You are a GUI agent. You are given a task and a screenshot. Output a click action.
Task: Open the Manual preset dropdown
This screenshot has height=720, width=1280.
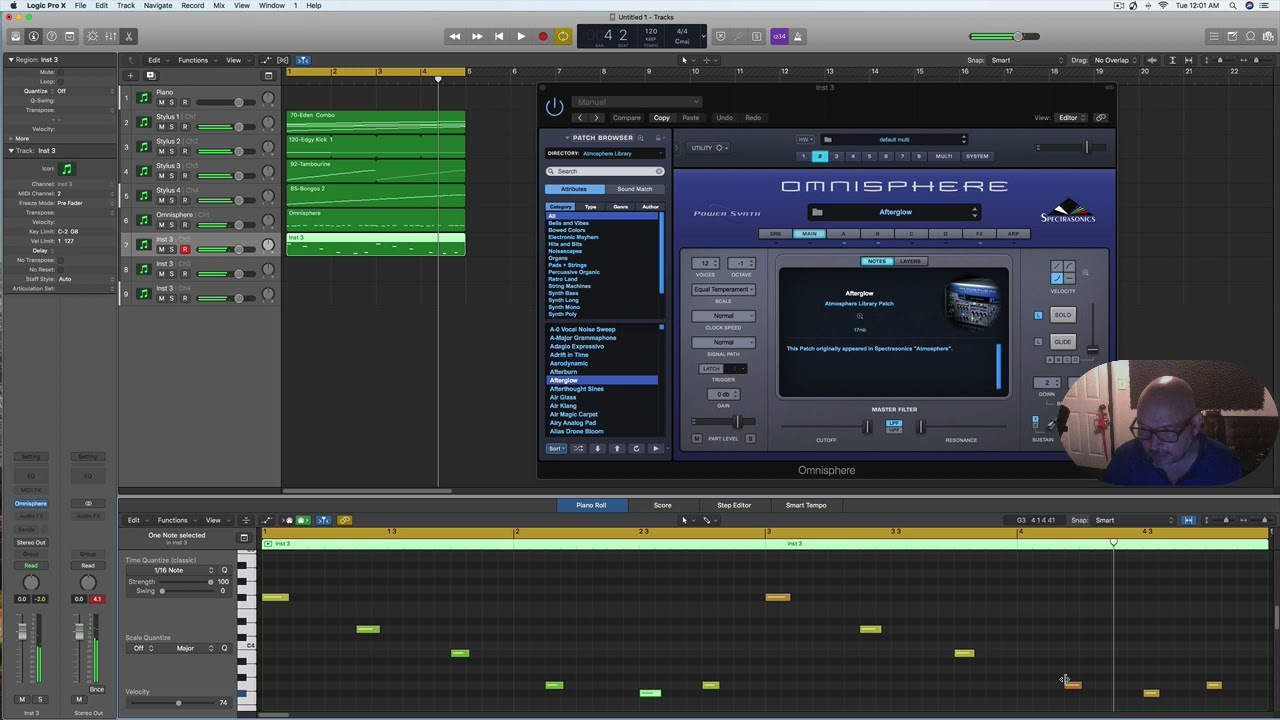(635, 102)
